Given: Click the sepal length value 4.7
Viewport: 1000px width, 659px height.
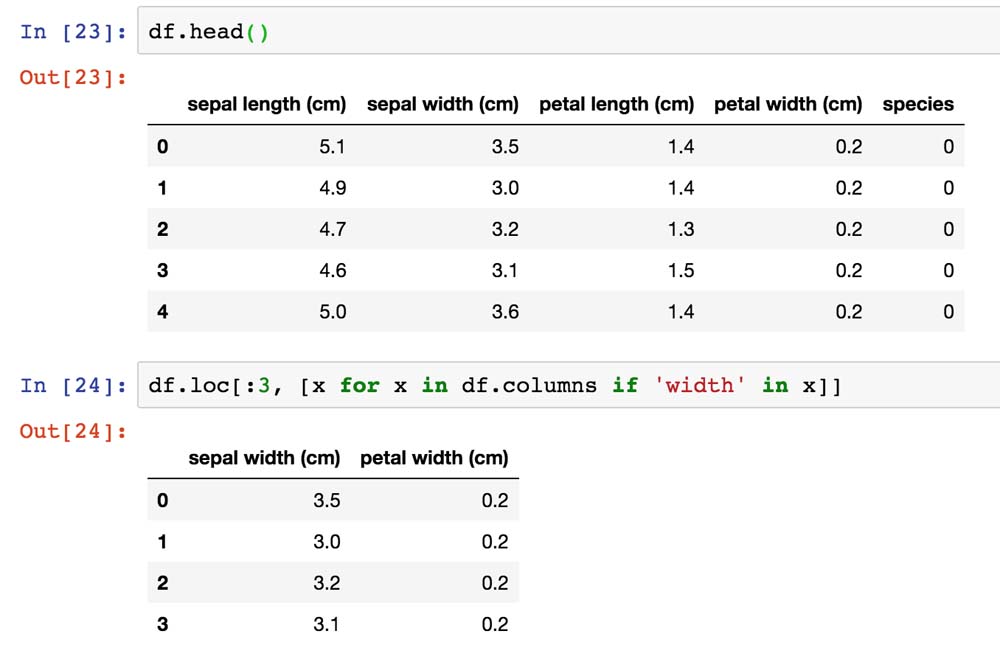Looking at the screenshot, I should click(x=332, y=229).
